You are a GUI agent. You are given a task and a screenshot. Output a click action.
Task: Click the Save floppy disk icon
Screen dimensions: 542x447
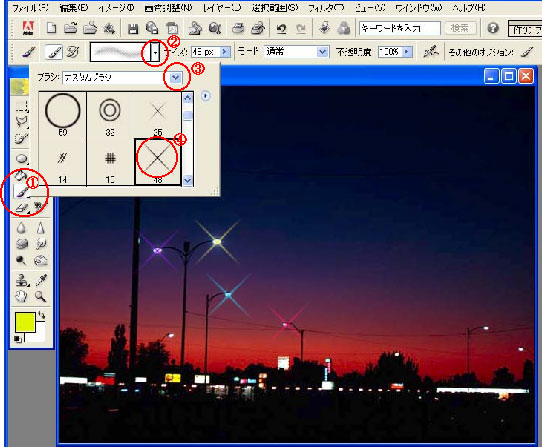point(133,29)
